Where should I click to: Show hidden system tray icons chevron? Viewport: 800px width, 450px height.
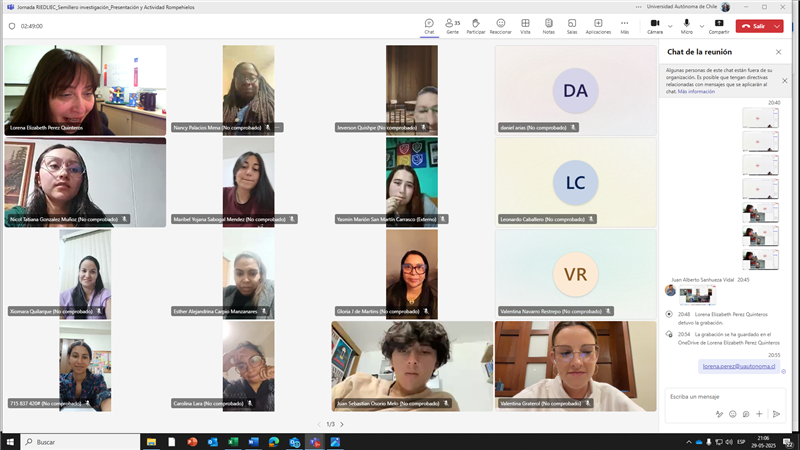click(x=689, y=442)
